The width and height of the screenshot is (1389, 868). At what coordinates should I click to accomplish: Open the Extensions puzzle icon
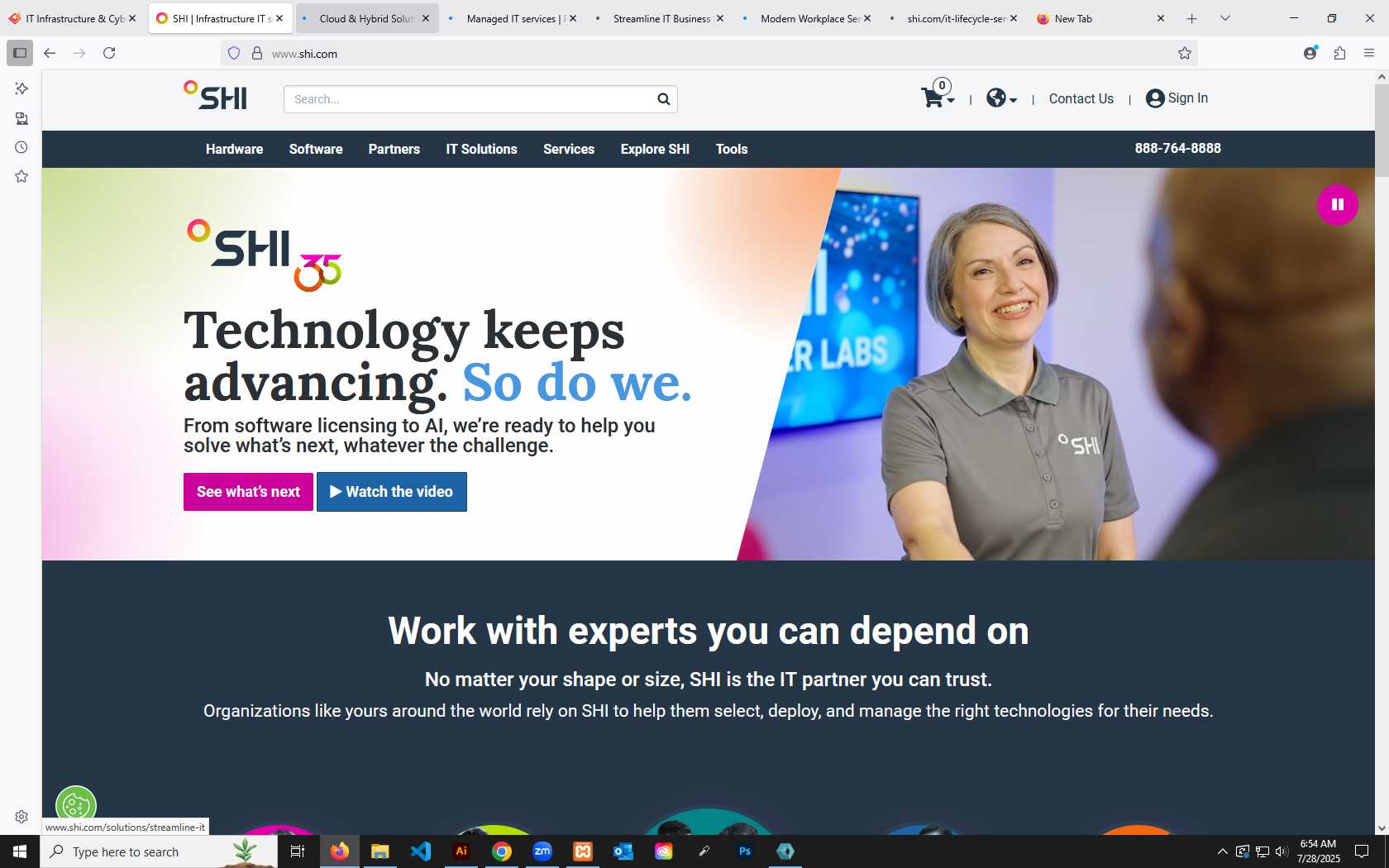click(x=1339, y=53)
